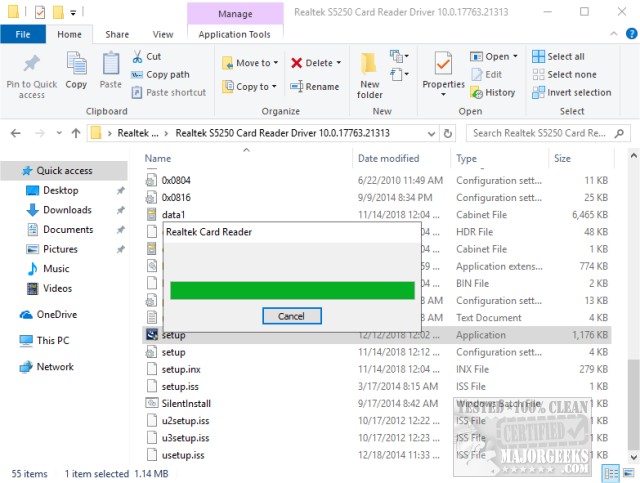Click Properties icon in title bar
640x483 pixels.
click(40, 12)
